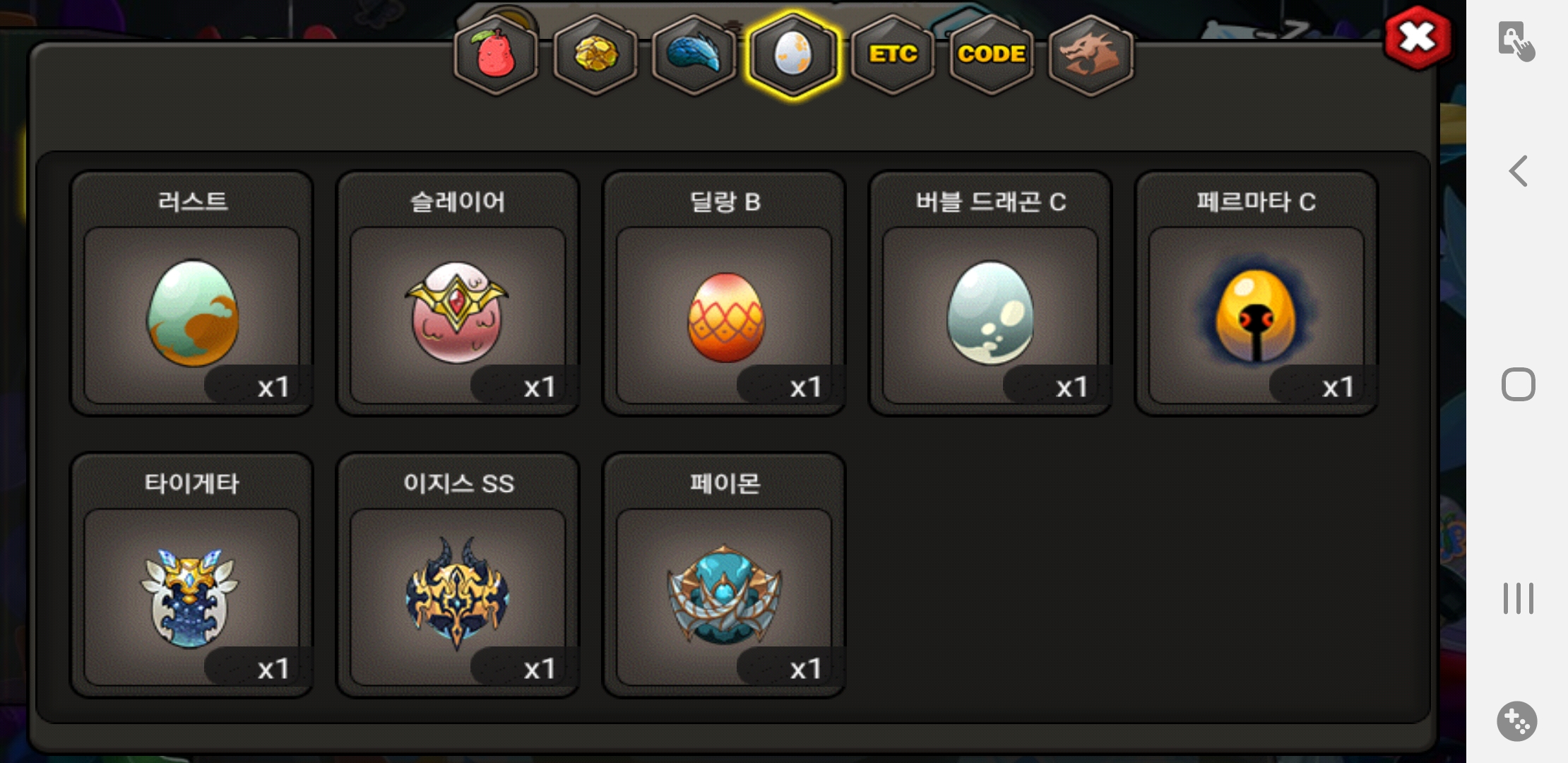Screen dimensions: 1568x763
Task: Select the 러스트 egg
Action: click(x=191, y=293)
